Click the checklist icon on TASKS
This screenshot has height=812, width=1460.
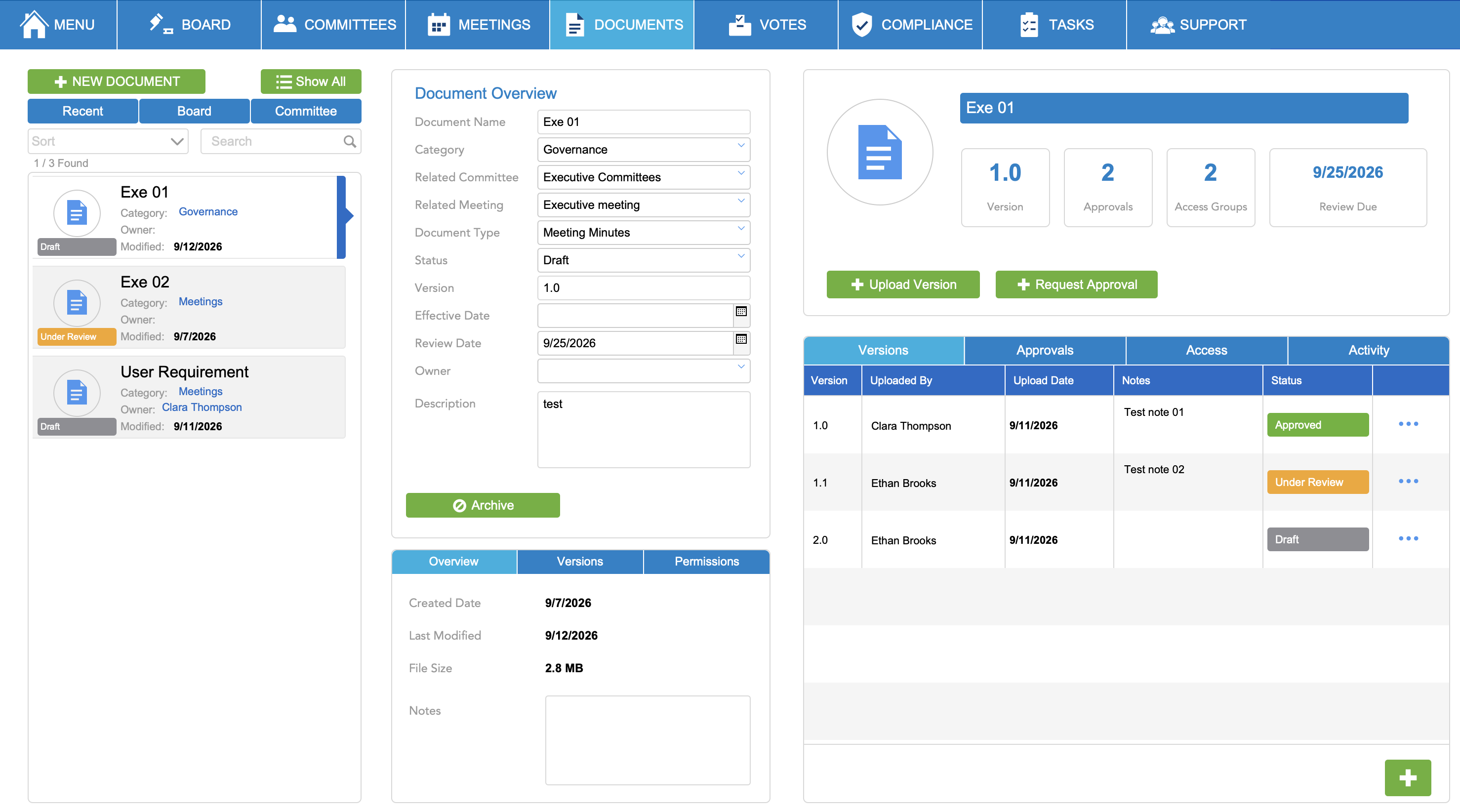click(x=1029, y=24)
